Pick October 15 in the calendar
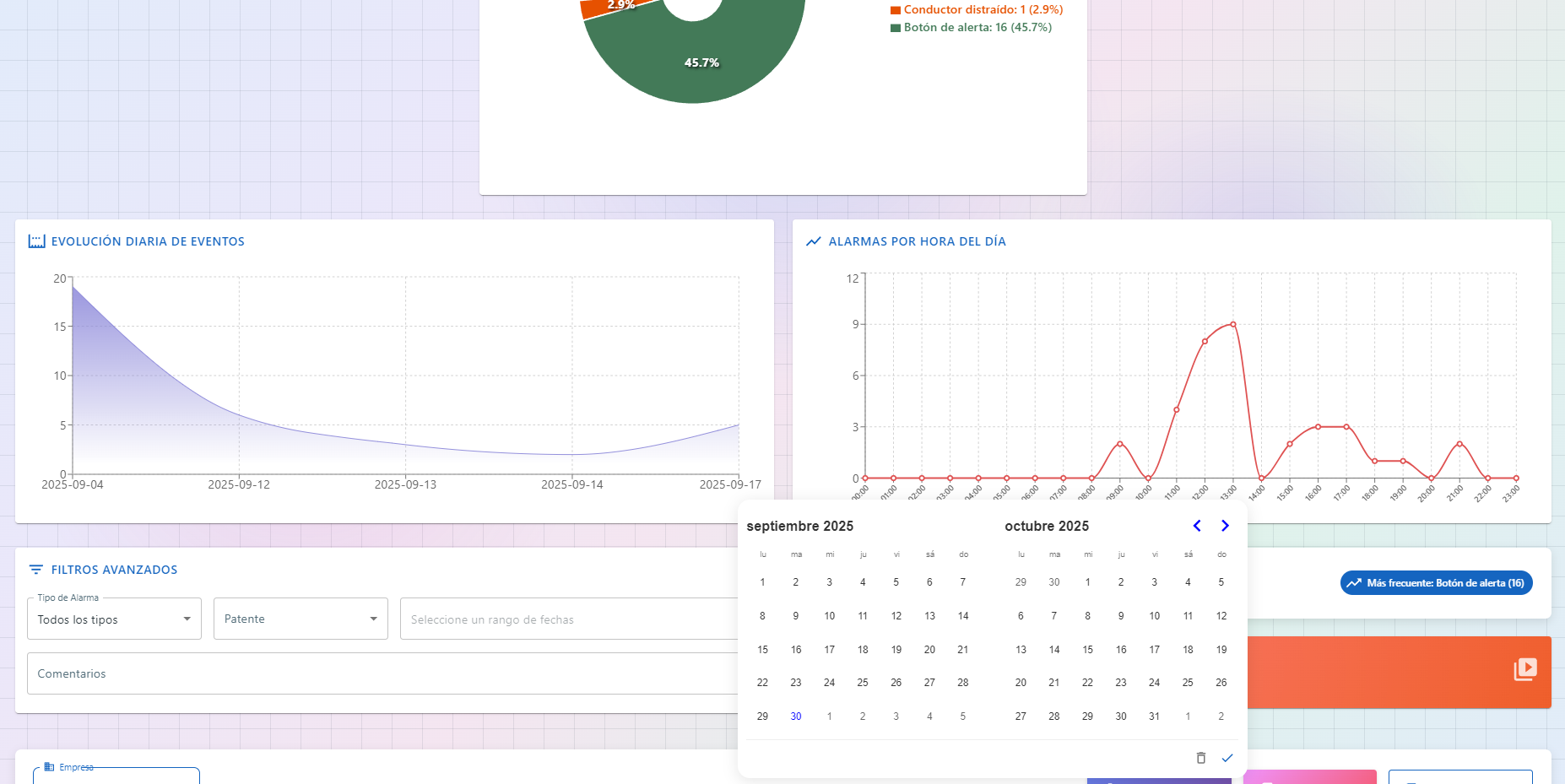Viewport: 1565px width, 784px height. (1087, 650)
